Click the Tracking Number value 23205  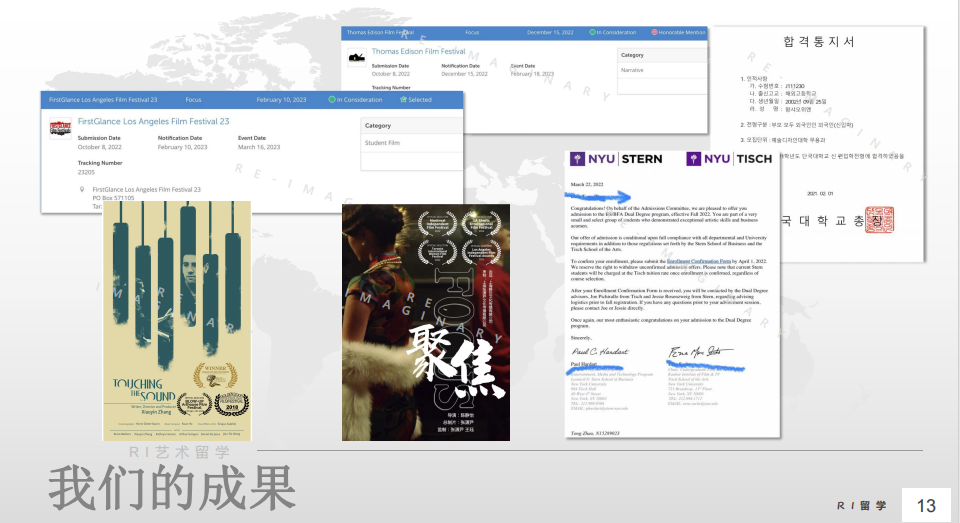[86, 172]
